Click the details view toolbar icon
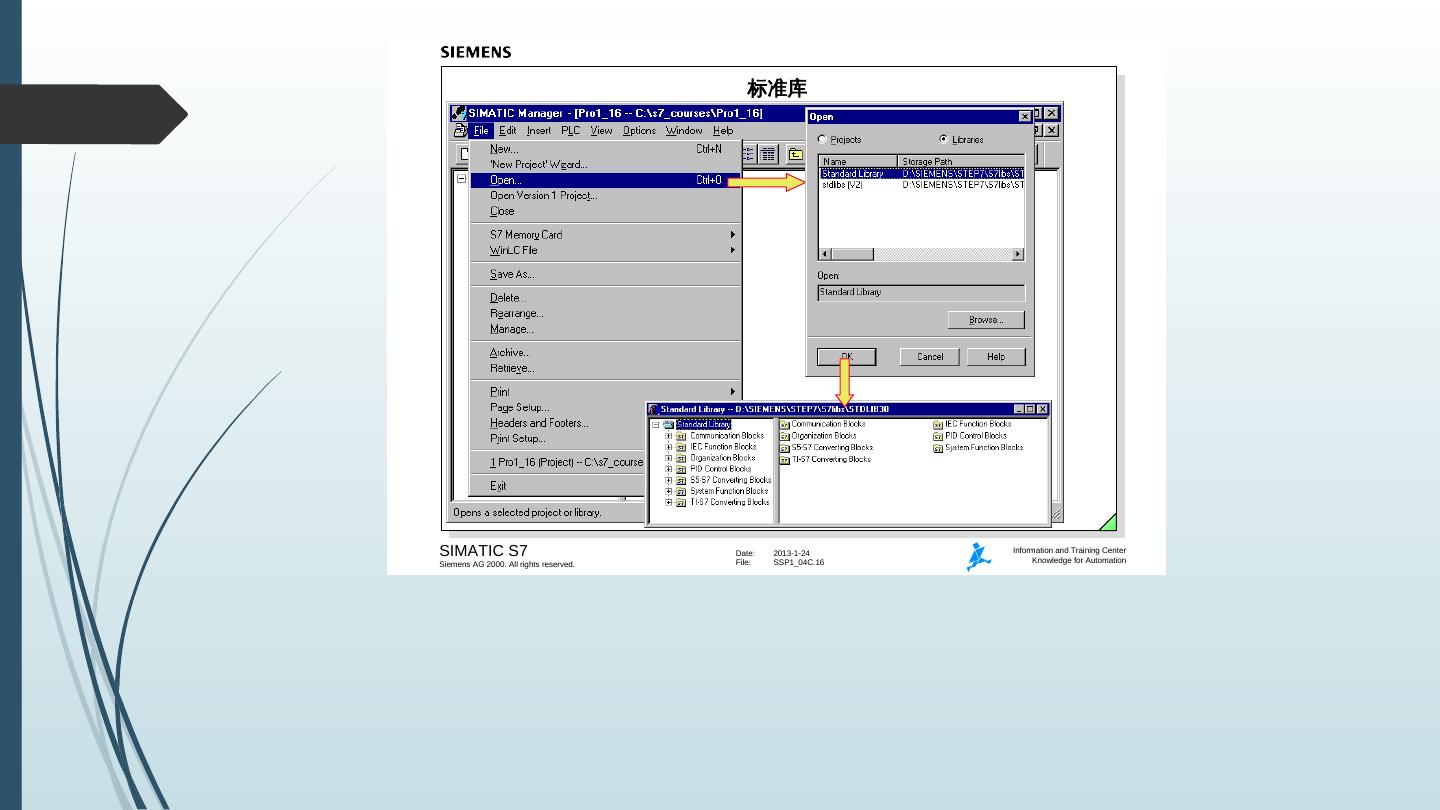The height and width of the screenshot is (810, 1440). click(x=768, y=154)
